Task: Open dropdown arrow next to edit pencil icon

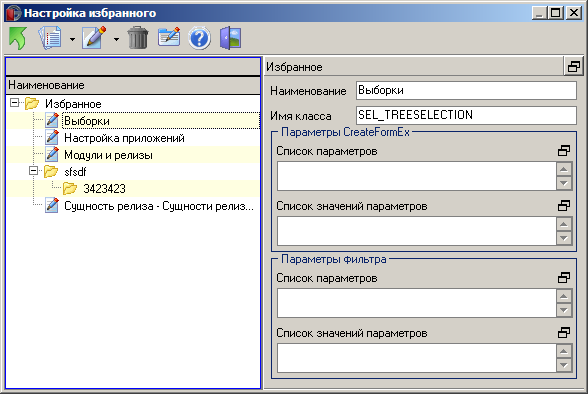Action: point(116,39)
